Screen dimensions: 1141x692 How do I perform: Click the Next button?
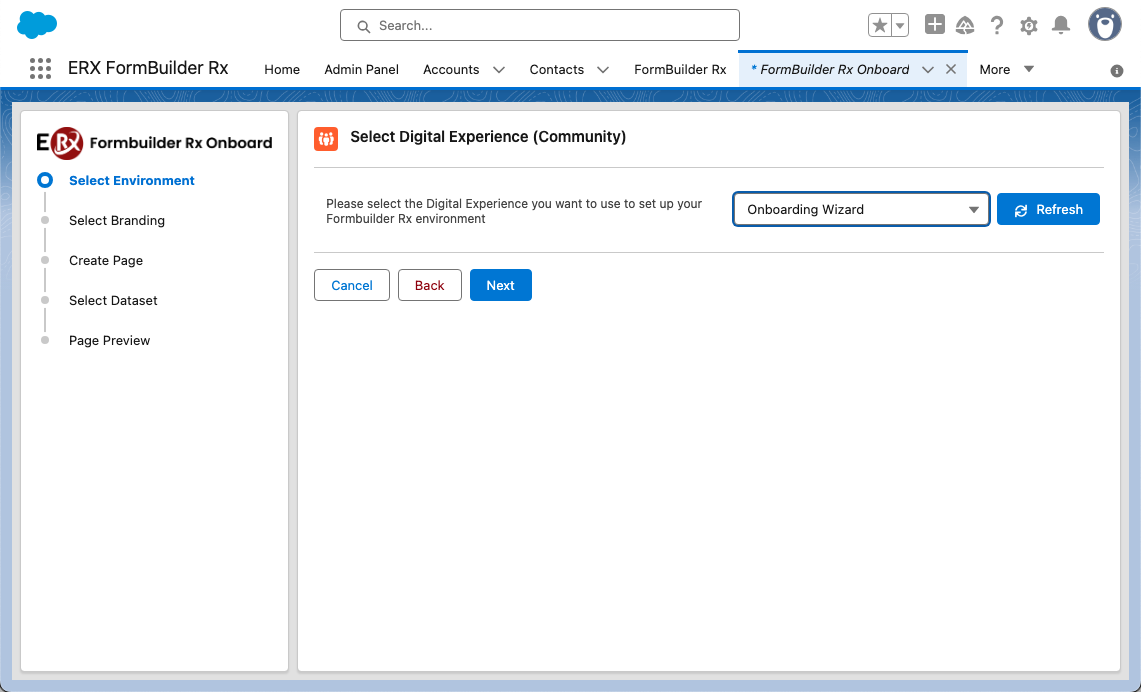[500, 285]
